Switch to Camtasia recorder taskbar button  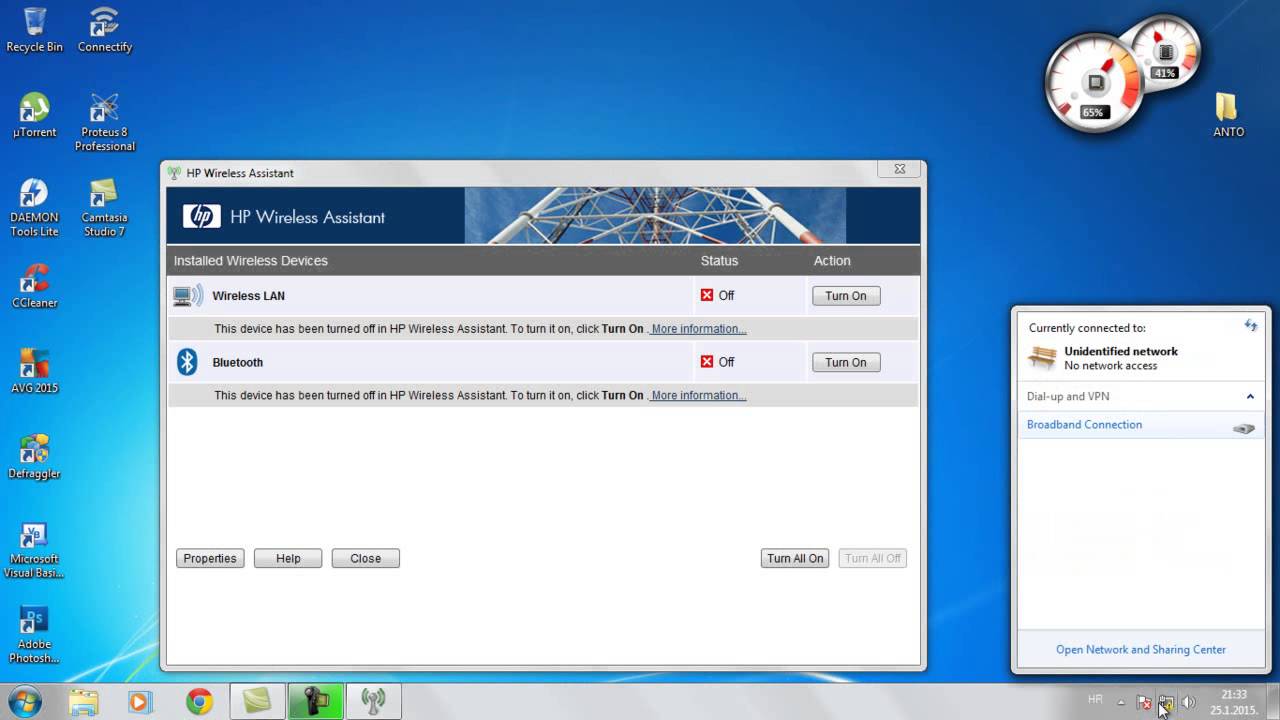coord(315,702)
